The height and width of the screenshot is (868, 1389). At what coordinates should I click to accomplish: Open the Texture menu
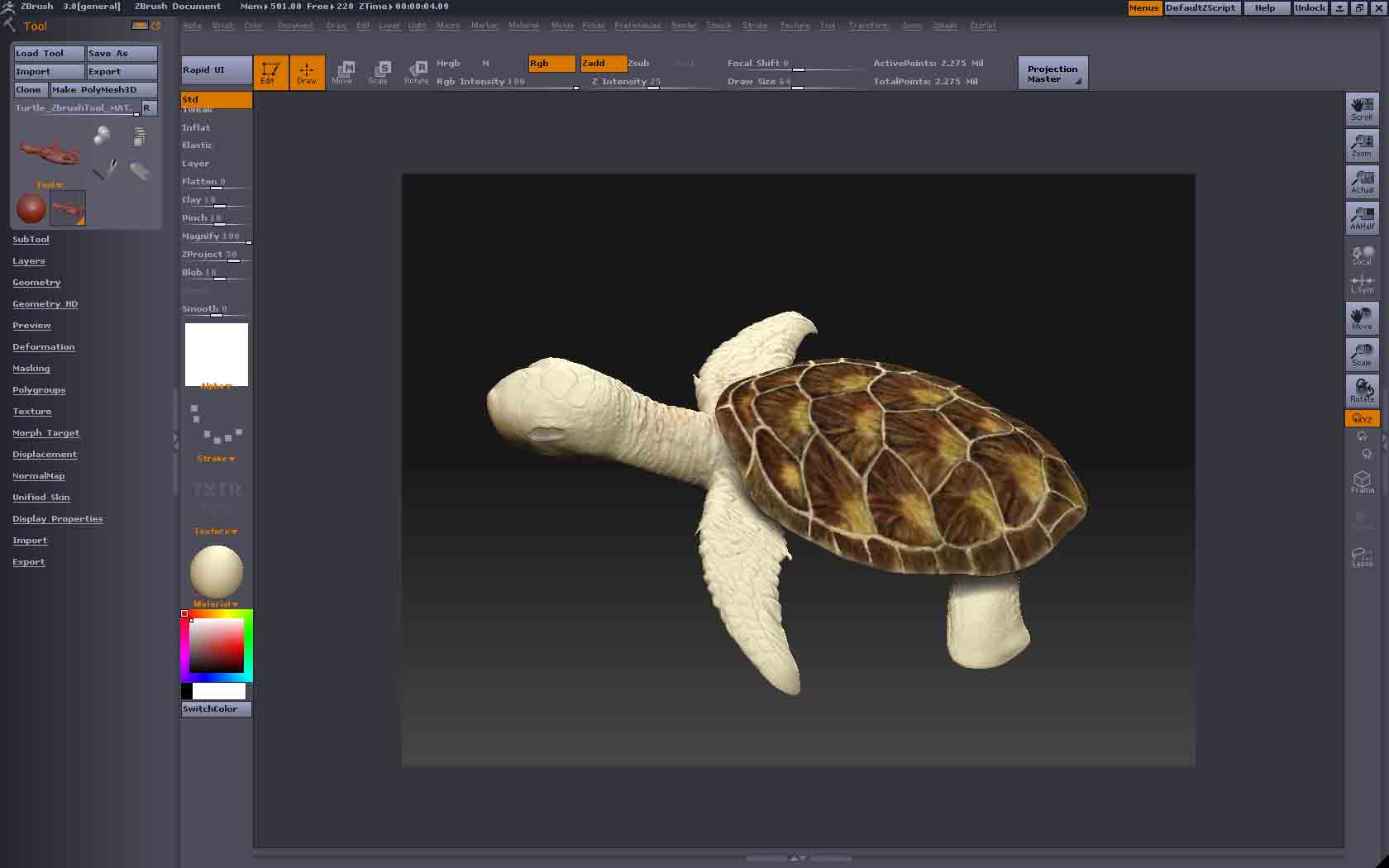click(x=795, y=26)
